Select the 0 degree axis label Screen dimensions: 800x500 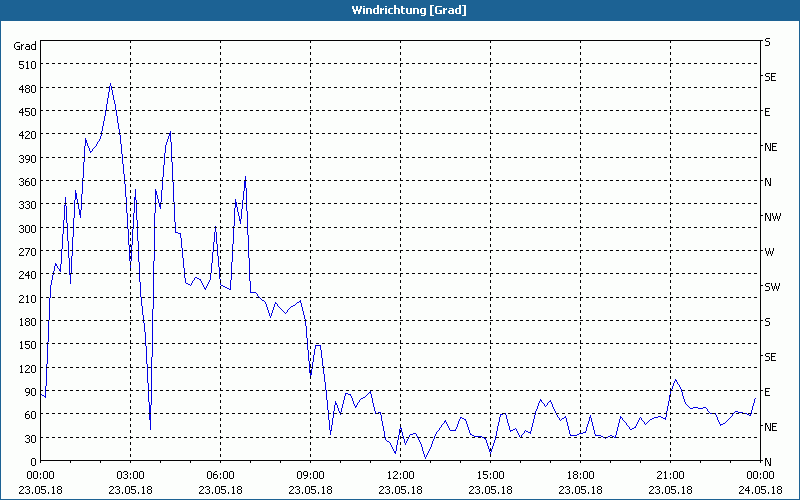point(33,462)
